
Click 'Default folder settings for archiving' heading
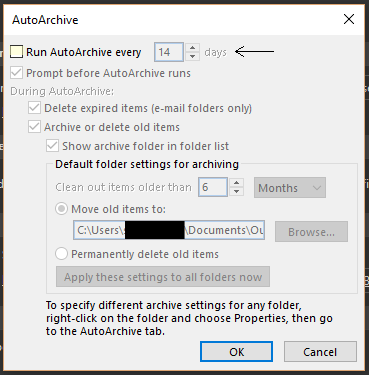[x=147, y=164]
